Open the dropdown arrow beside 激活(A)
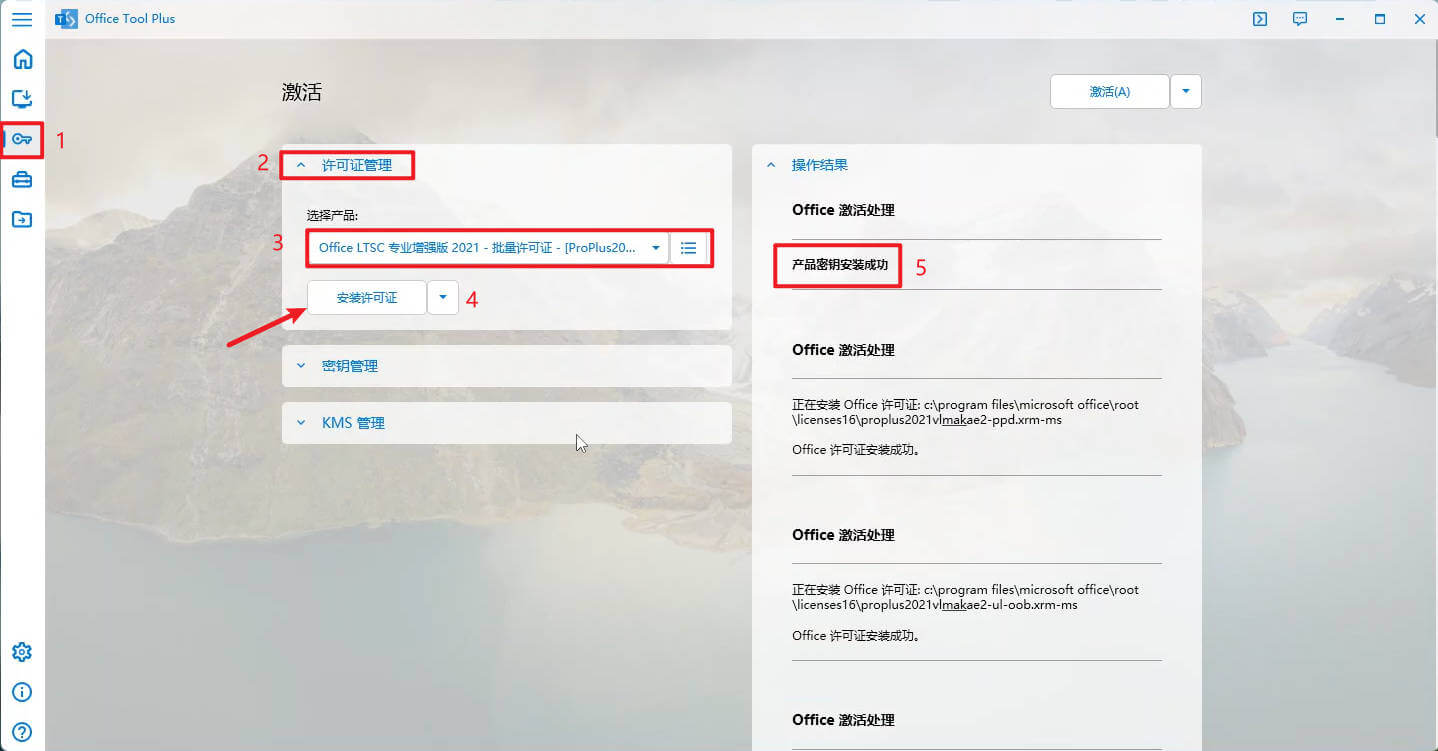The image size is (1438, 751). pyautogui.click(x=1186, y=91)
